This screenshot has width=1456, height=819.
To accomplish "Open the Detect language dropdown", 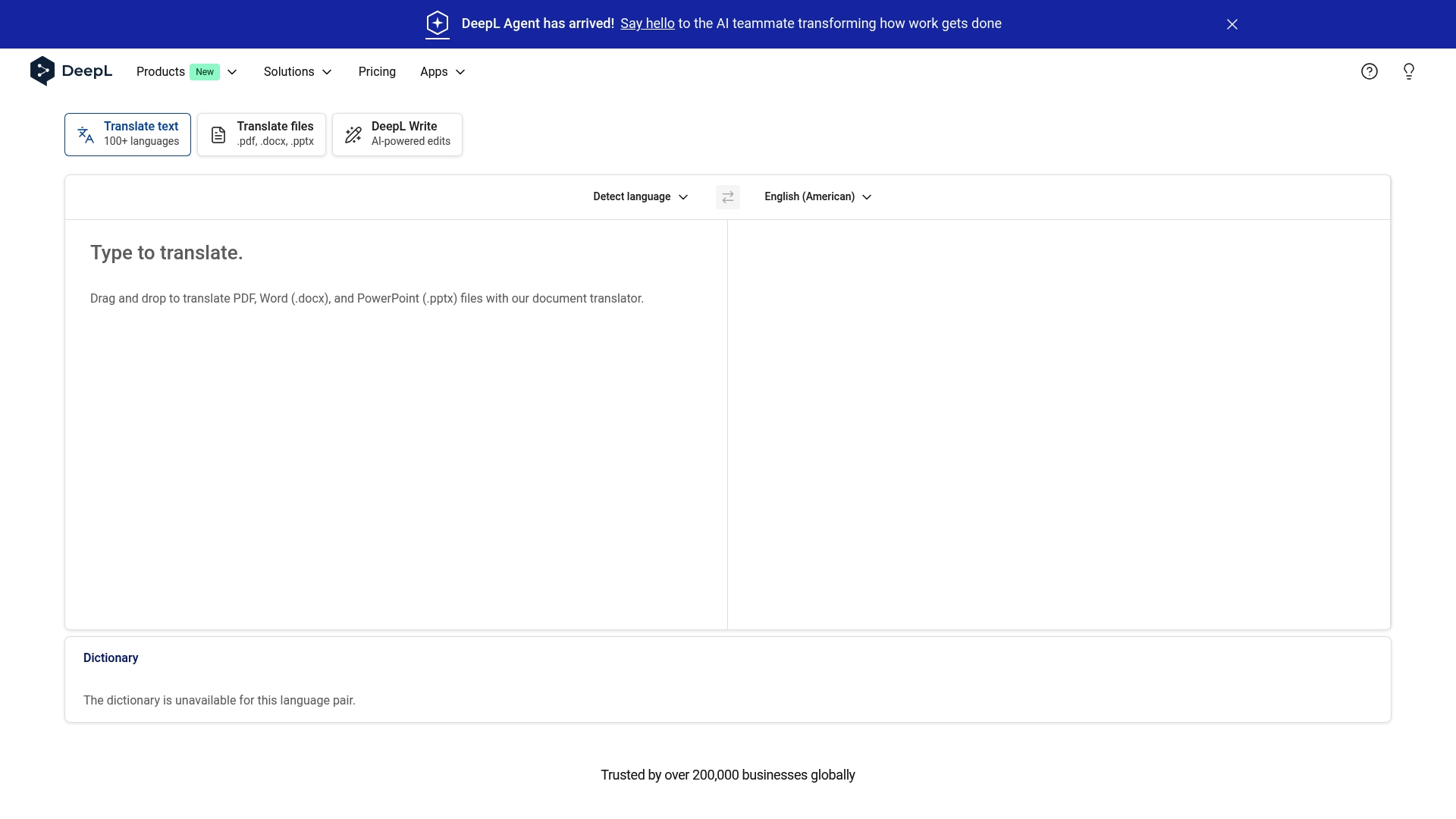I will pyautogui.click(x=640, y=196).
